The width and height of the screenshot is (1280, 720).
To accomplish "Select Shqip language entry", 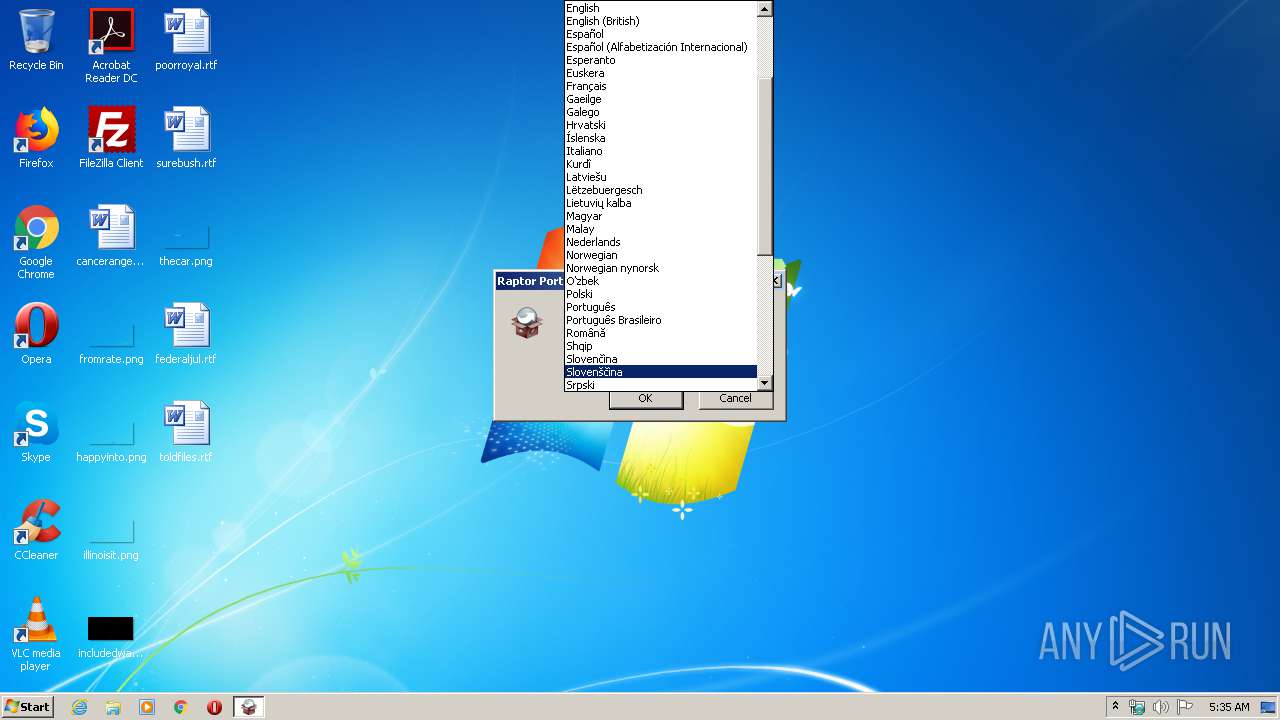I will click(x=661, y=346).
